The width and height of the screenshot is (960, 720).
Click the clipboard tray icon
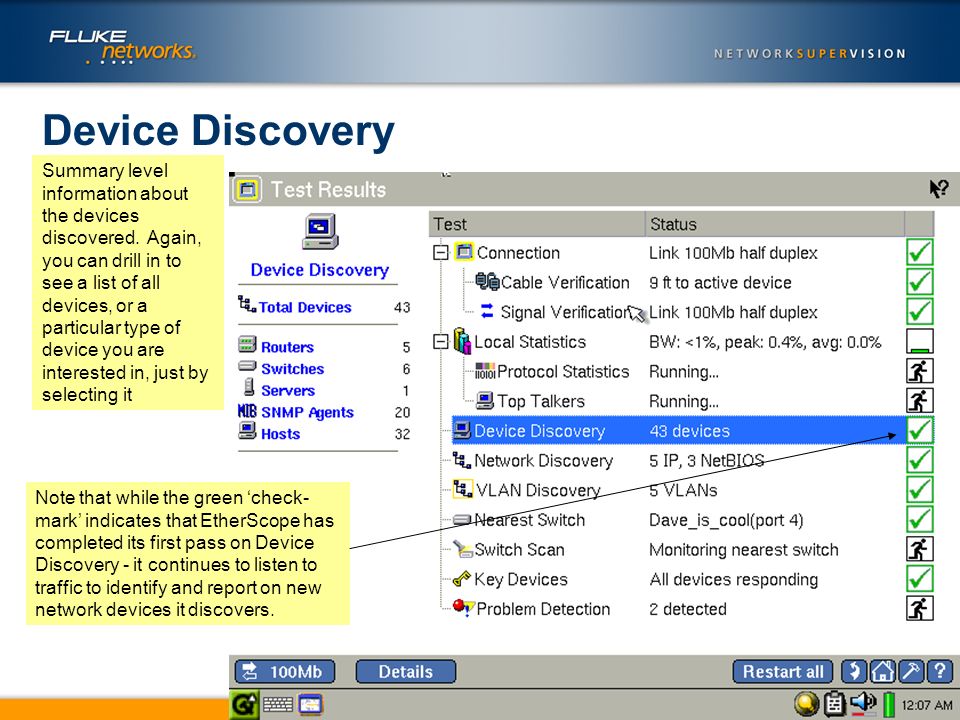click(x=834, y=704)
